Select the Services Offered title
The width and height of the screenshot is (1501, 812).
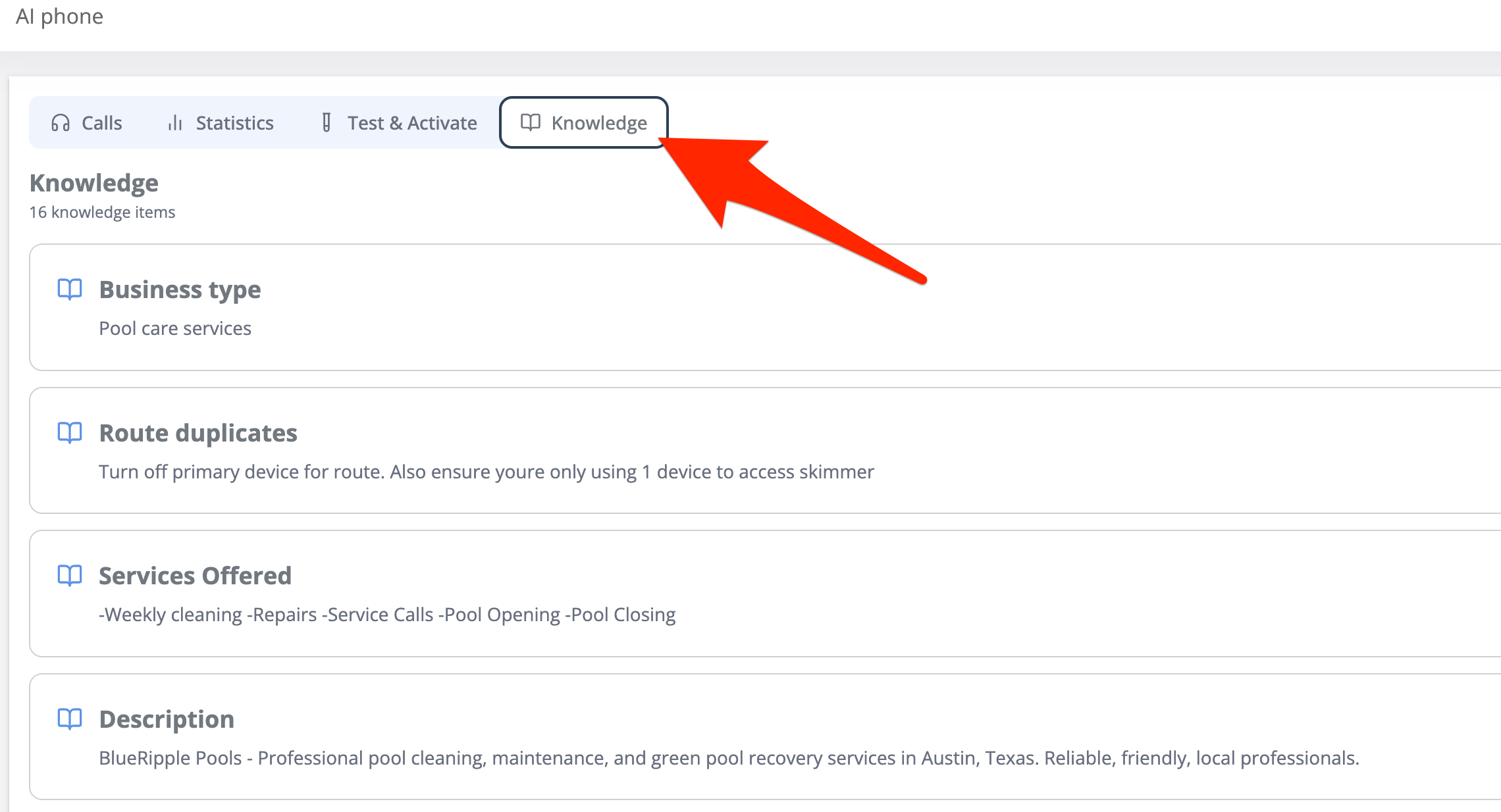195,576
